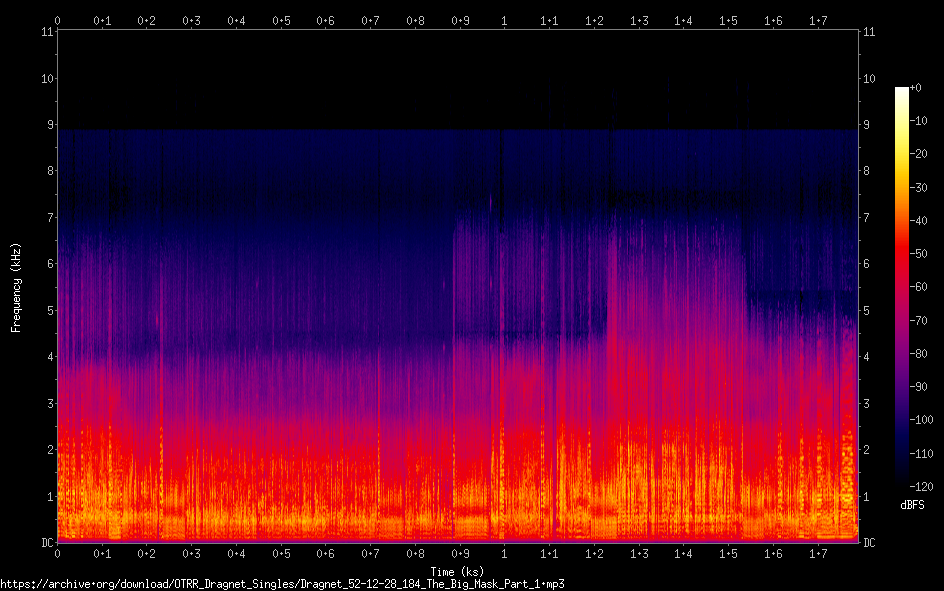The width and height of the screenshot is (944, 591).
Task: Click the Frequency (kHz) axis label
Action: click(16, 287)
